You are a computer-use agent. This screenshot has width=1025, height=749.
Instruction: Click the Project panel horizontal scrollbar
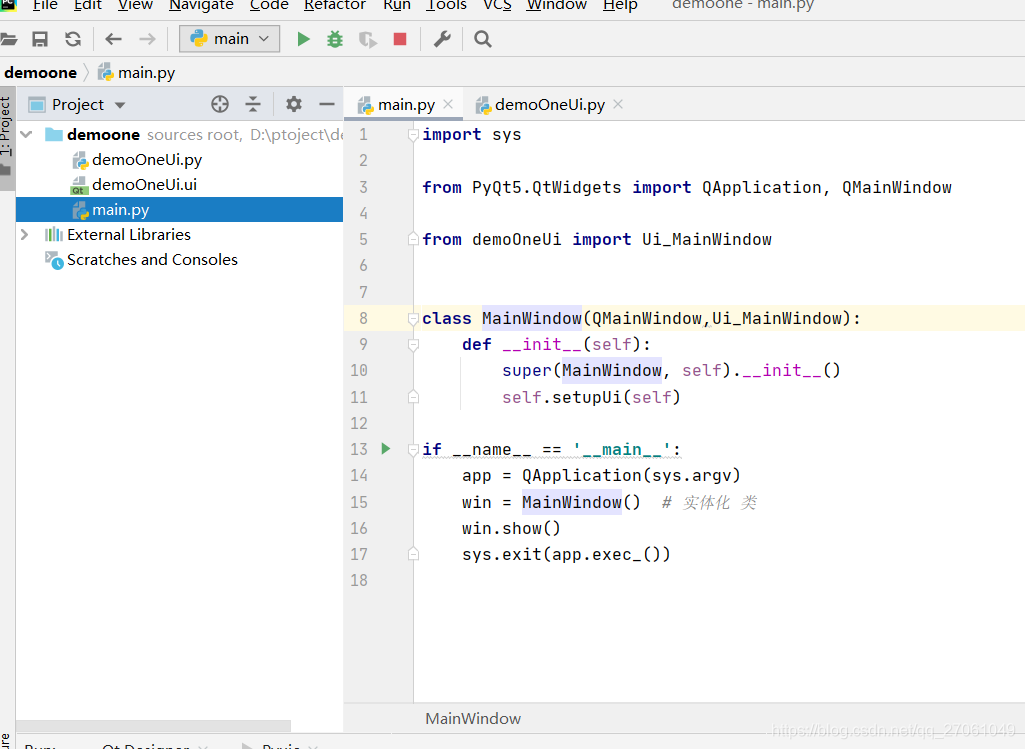[x=153, y=726]
